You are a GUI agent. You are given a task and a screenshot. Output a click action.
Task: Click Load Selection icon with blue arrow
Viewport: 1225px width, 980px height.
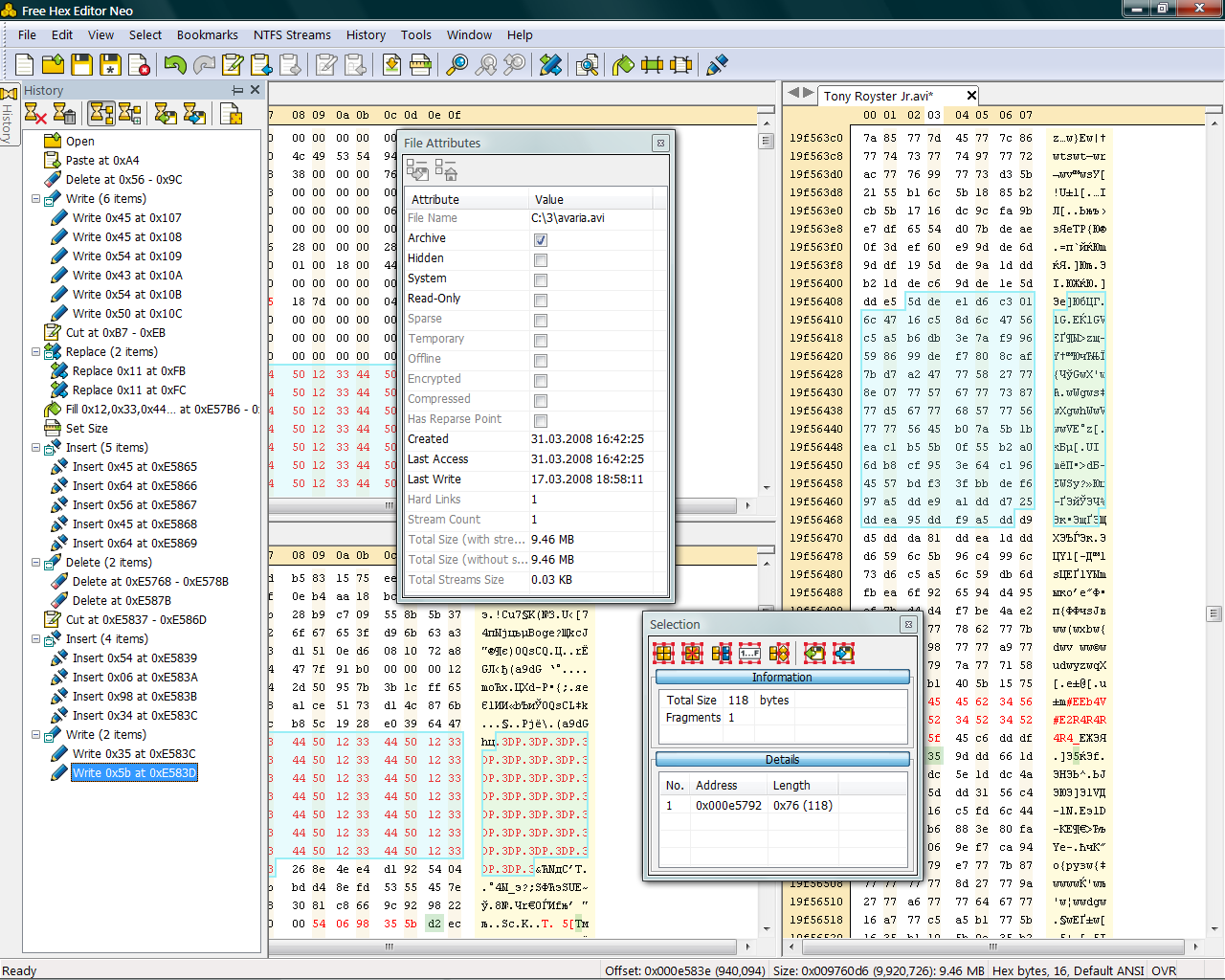point(843,653)
